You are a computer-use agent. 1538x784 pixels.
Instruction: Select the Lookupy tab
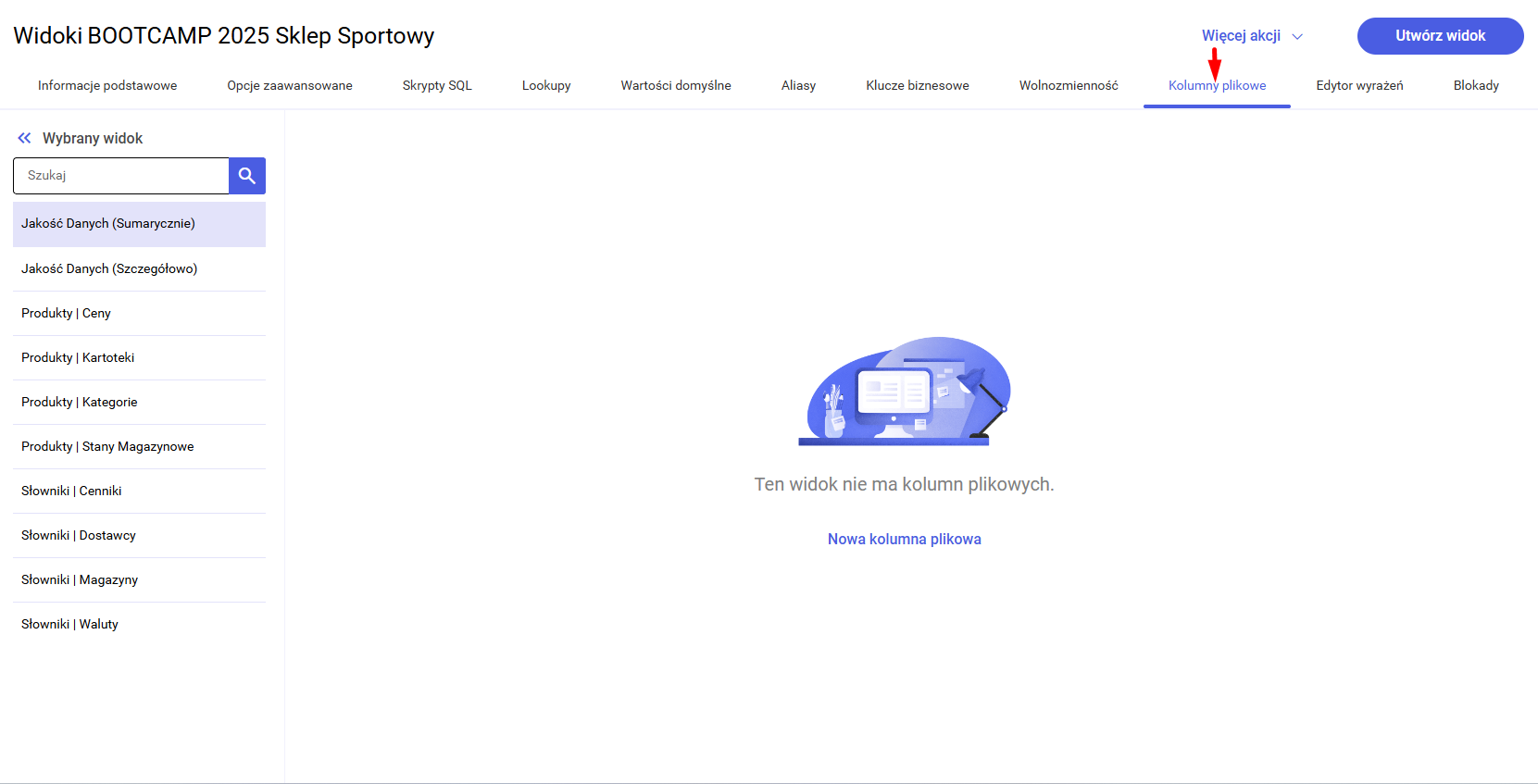click(x=546, y=85)
